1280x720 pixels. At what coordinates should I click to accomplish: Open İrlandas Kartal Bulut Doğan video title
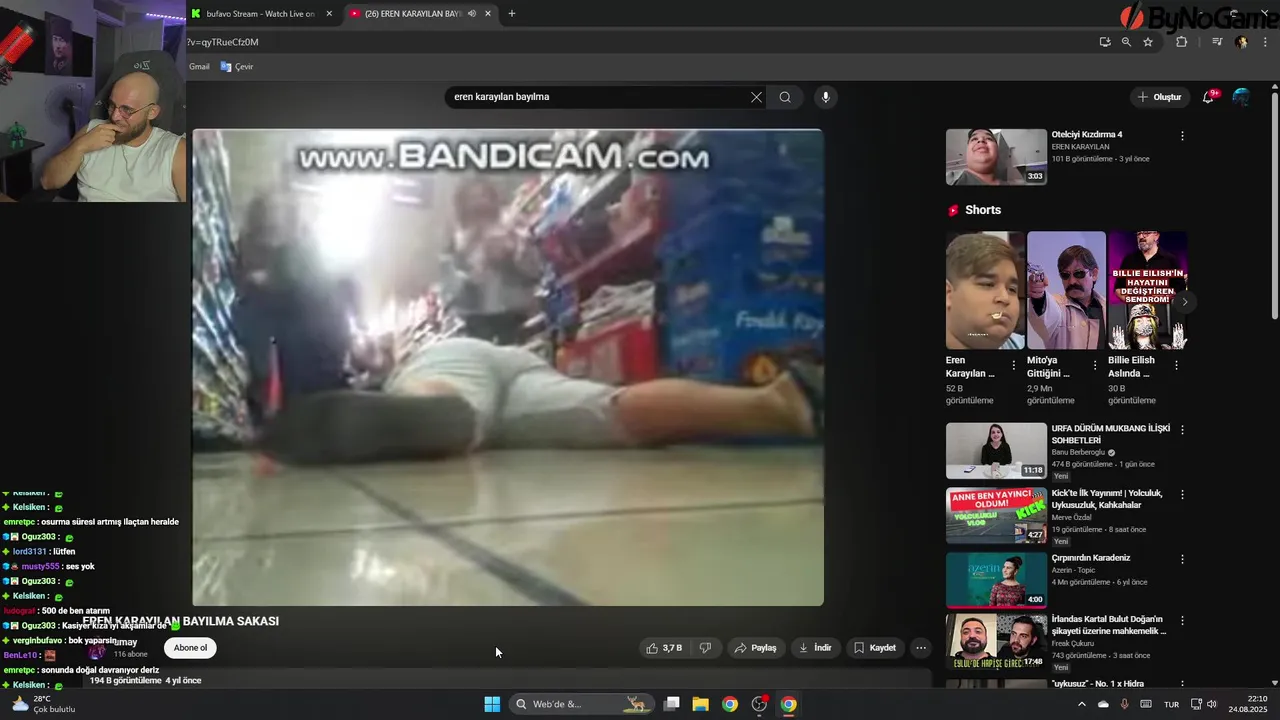click(1109, 625)
